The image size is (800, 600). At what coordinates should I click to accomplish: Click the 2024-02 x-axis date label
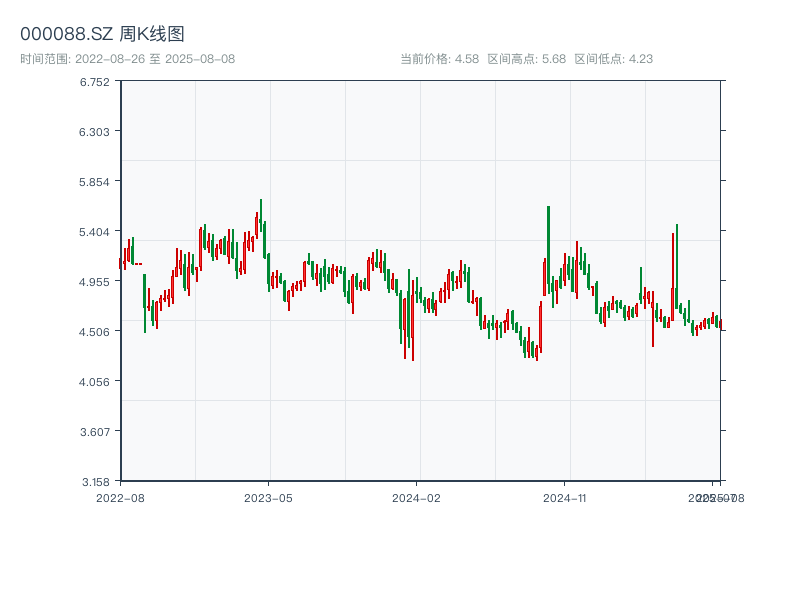tap(416, 497)
